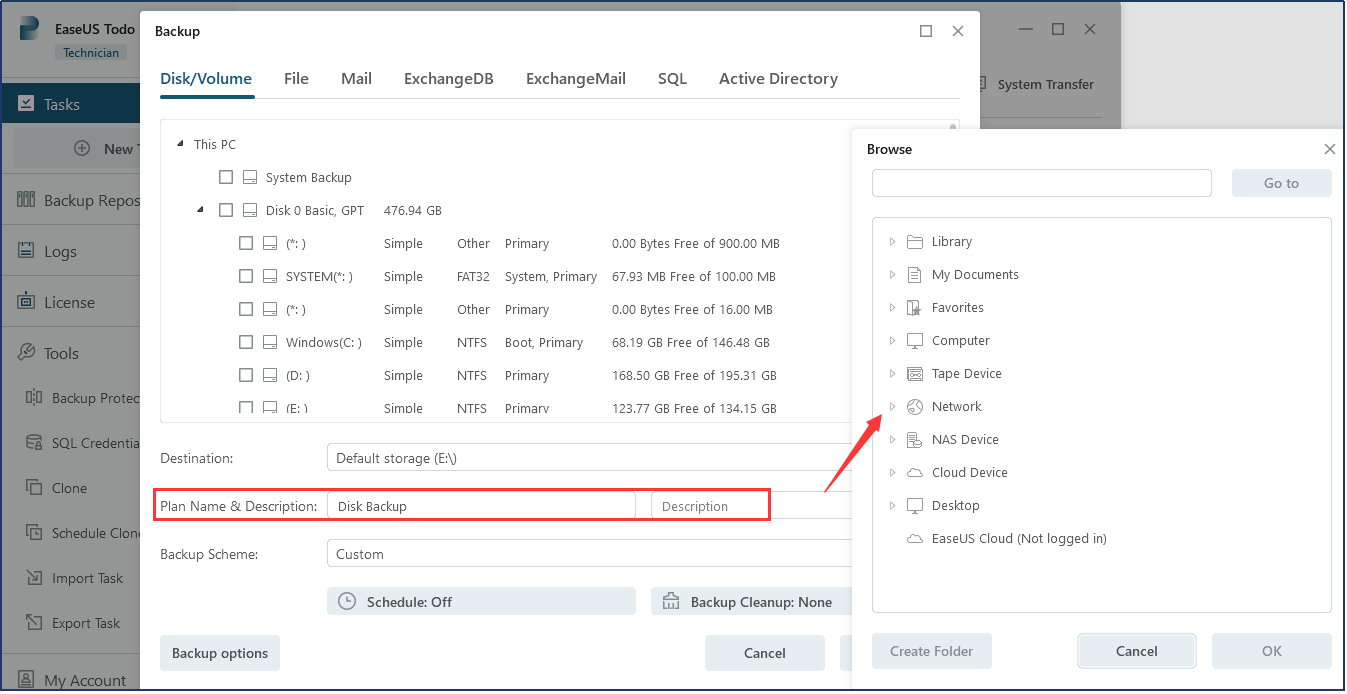Click Create Folder in Browse dialog
1347x694 pixels.
931,650
